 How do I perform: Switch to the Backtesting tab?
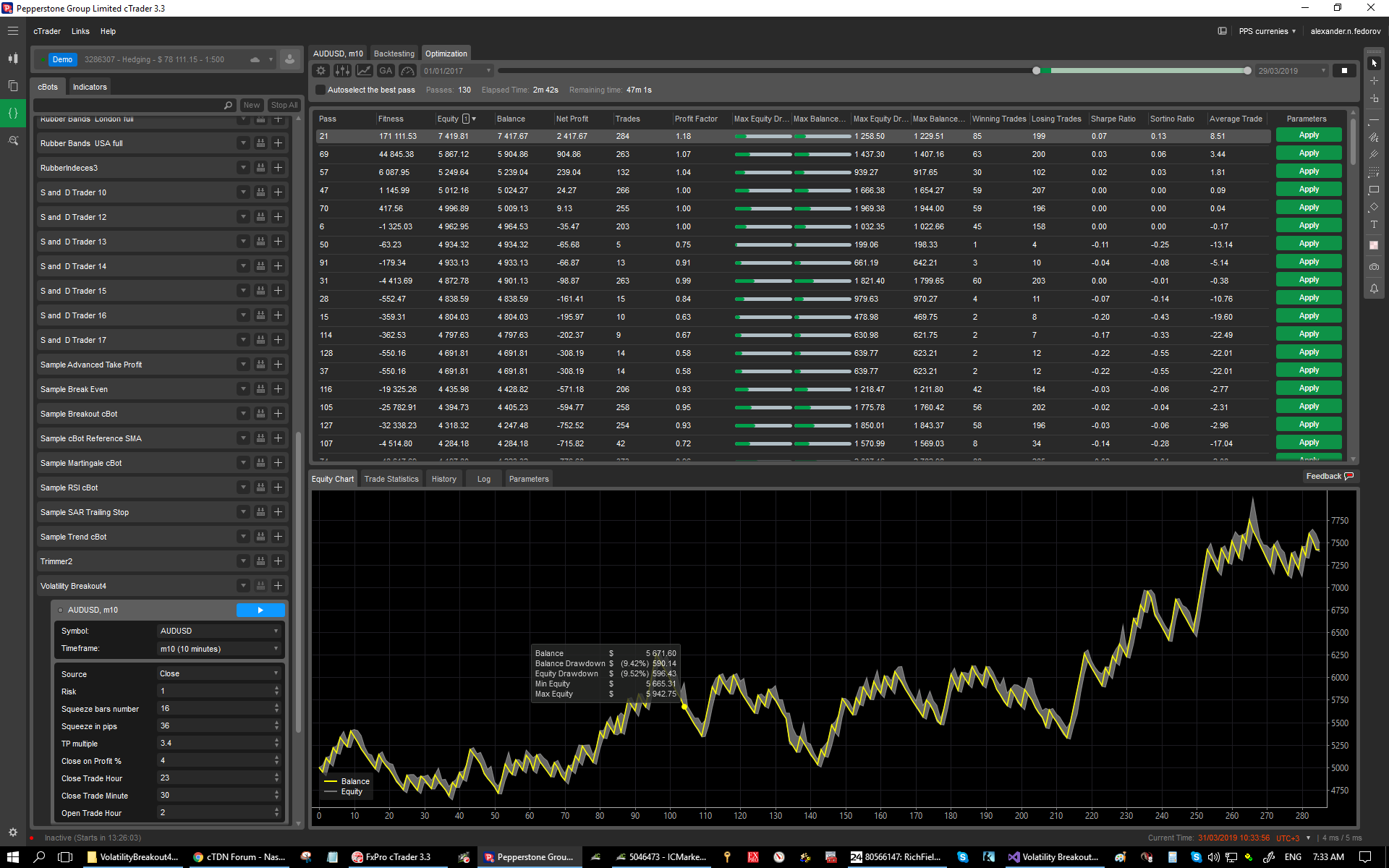point(394,54)
